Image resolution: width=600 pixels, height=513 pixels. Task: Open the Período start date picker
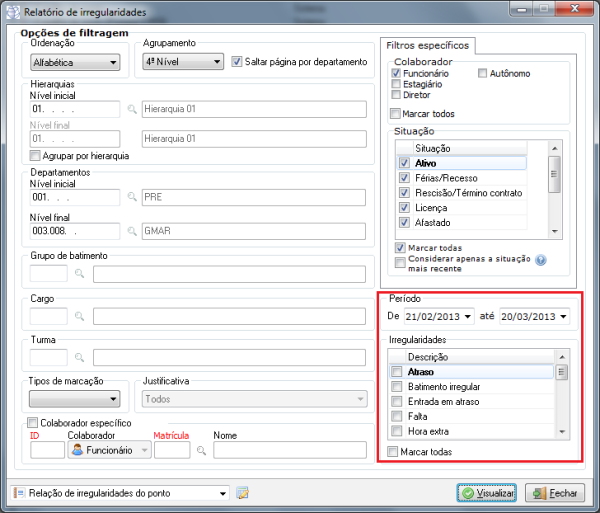point(469,317)
